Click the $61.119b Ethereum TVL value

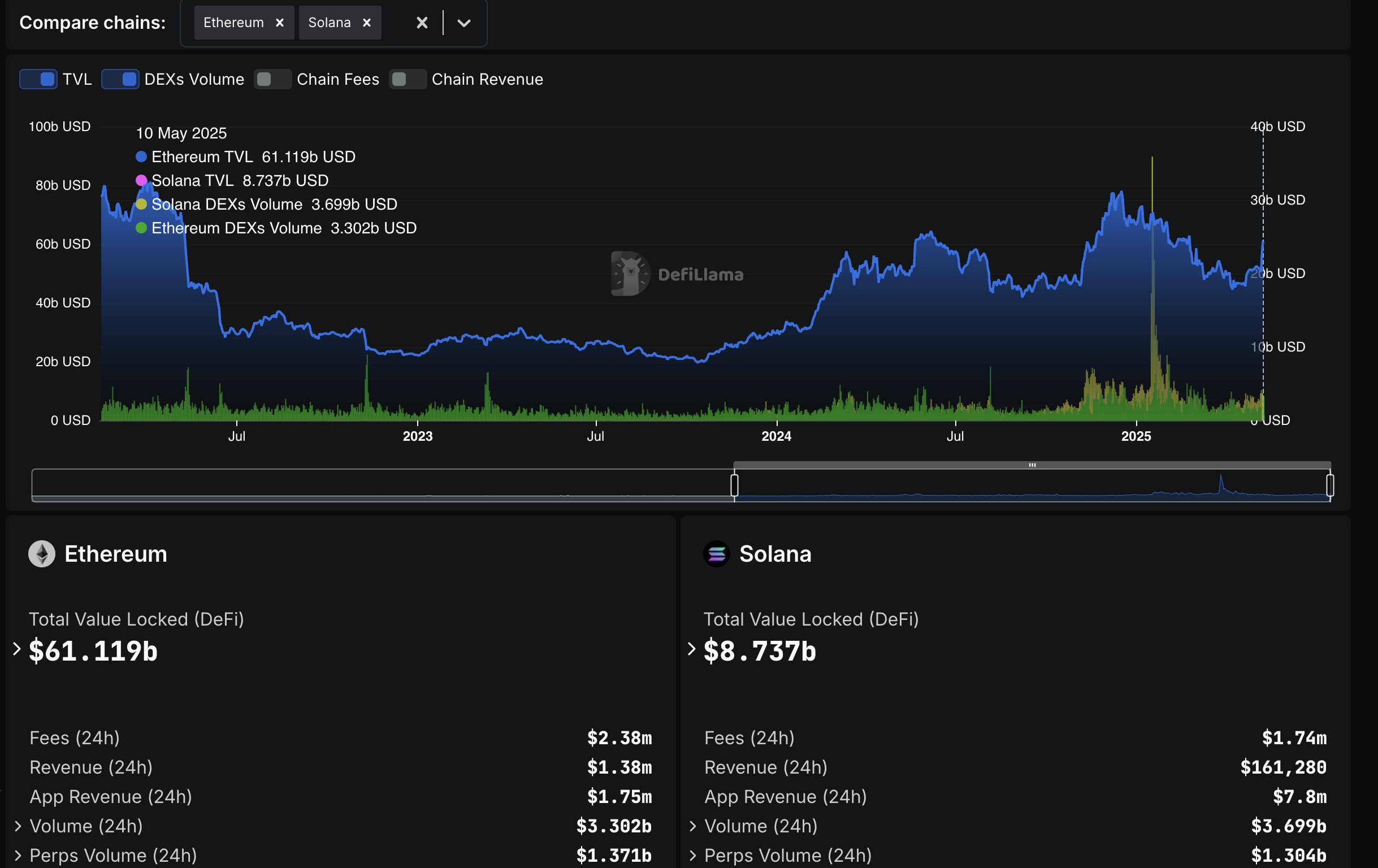click(x=93, y=651)
